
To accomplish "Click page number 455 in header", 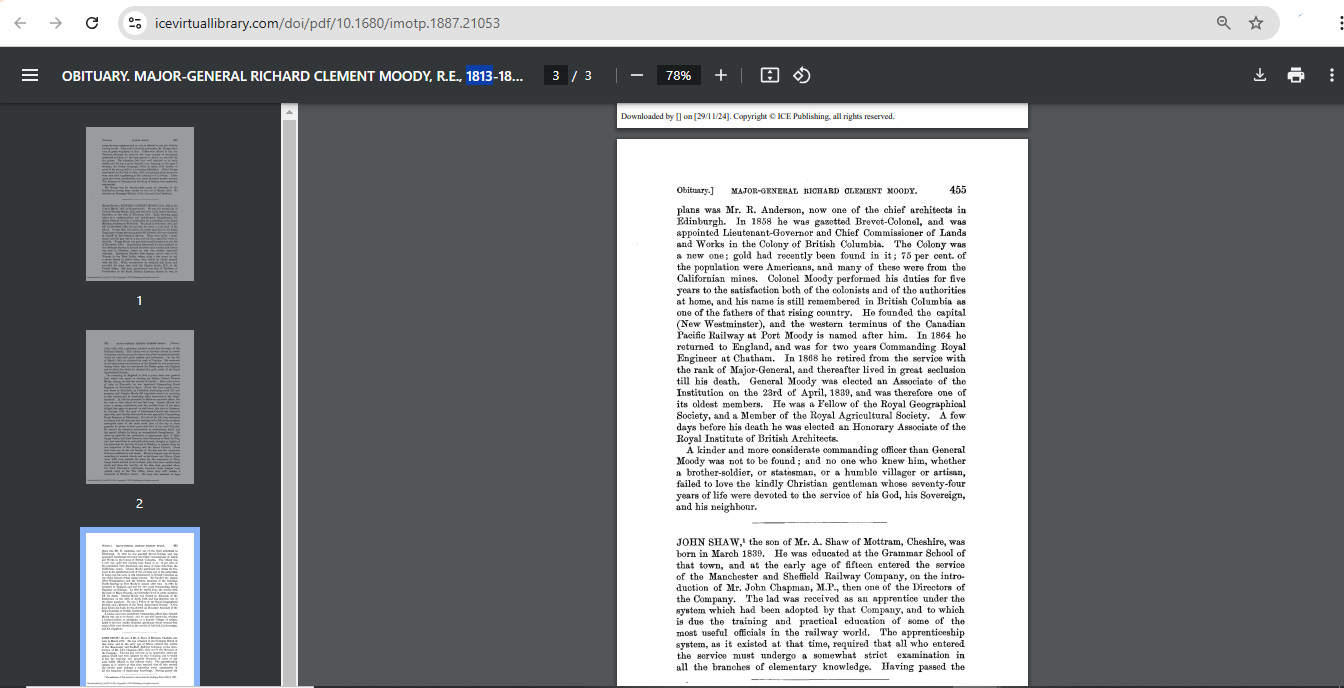I will click(957, 190).
